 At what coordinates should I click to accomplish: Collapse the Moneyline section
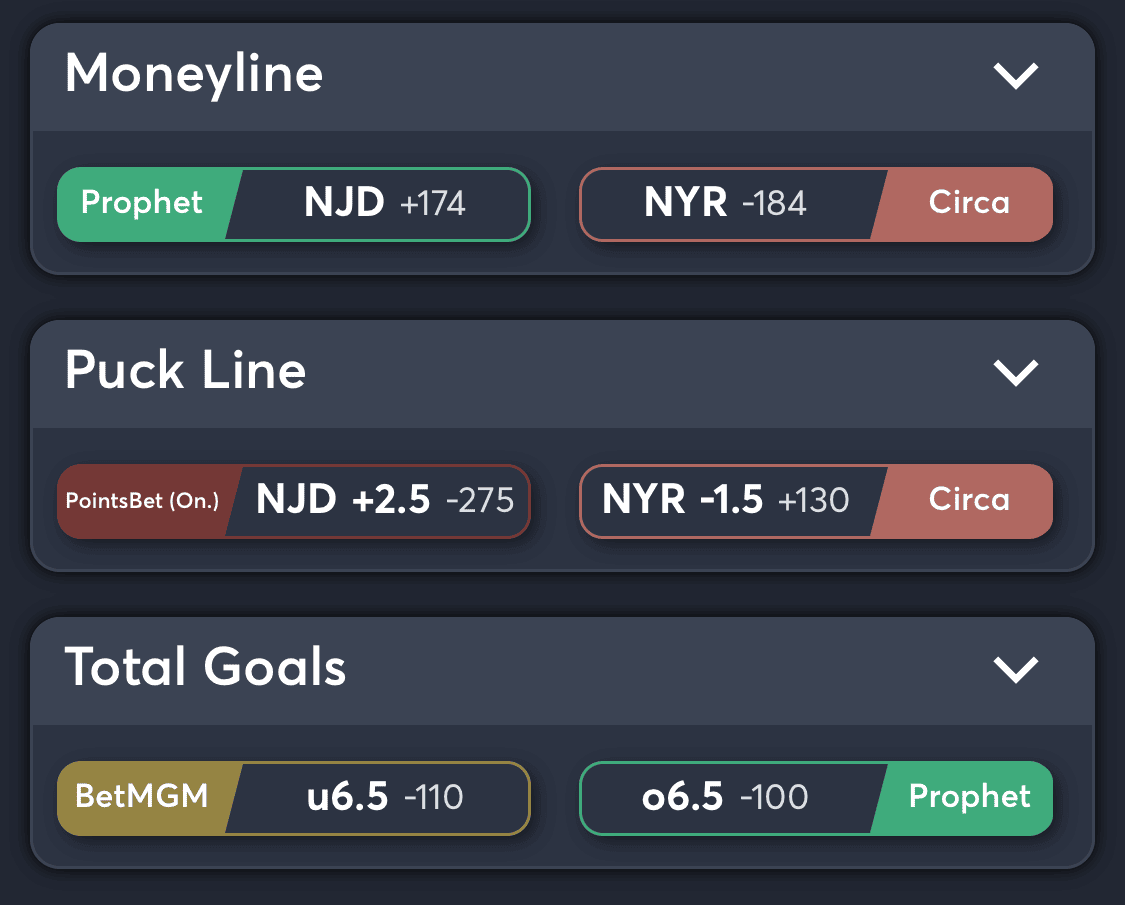[1016, 75]
